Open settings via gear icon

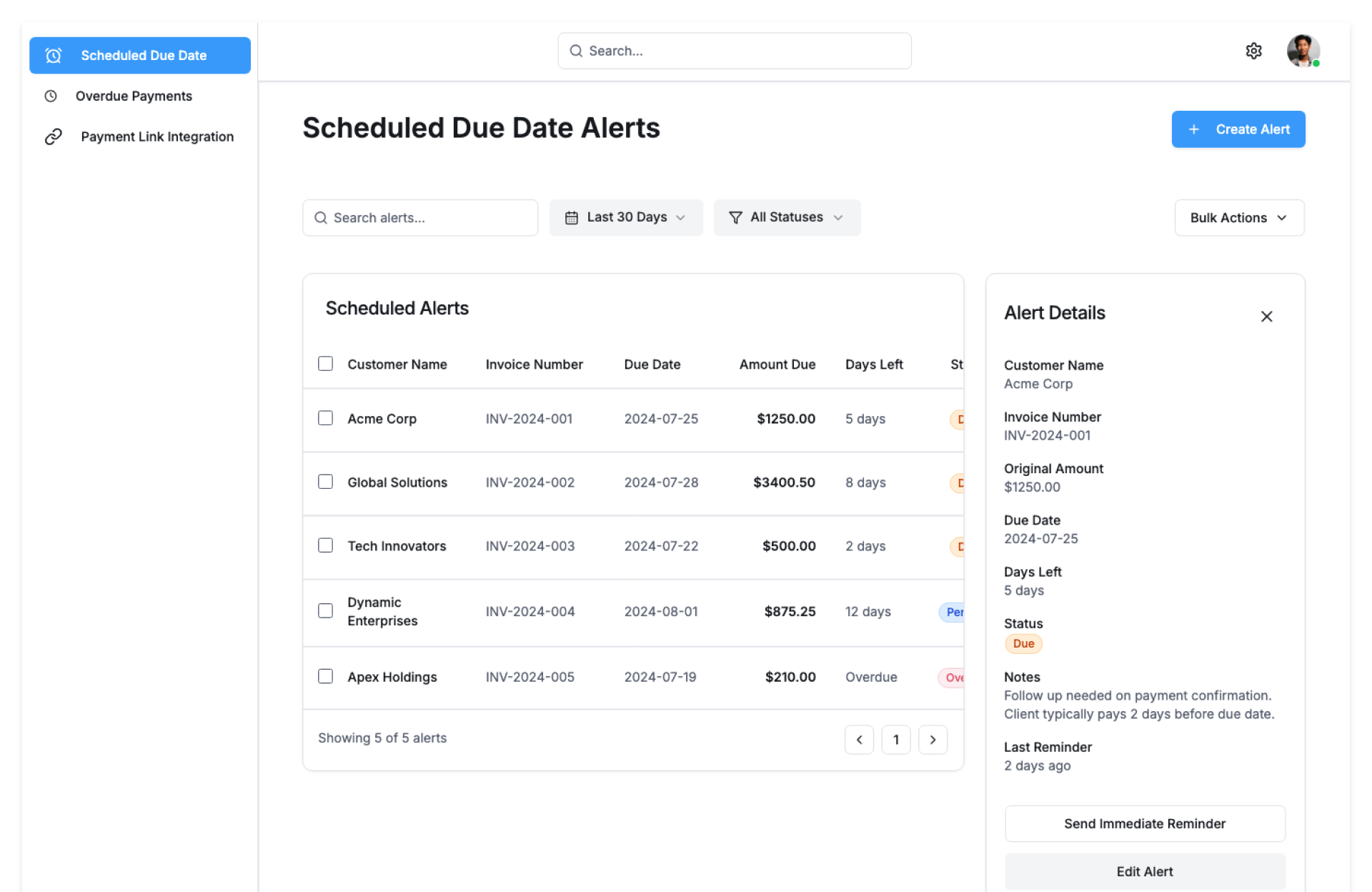pos(1253,51)
